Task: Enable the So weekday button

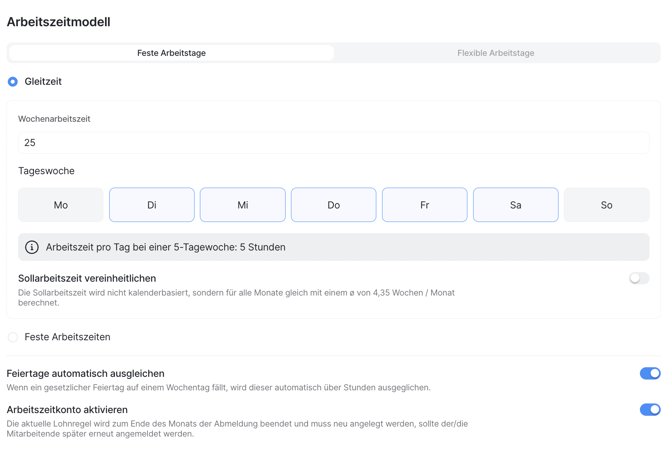Action: click(x=606, y=205)
